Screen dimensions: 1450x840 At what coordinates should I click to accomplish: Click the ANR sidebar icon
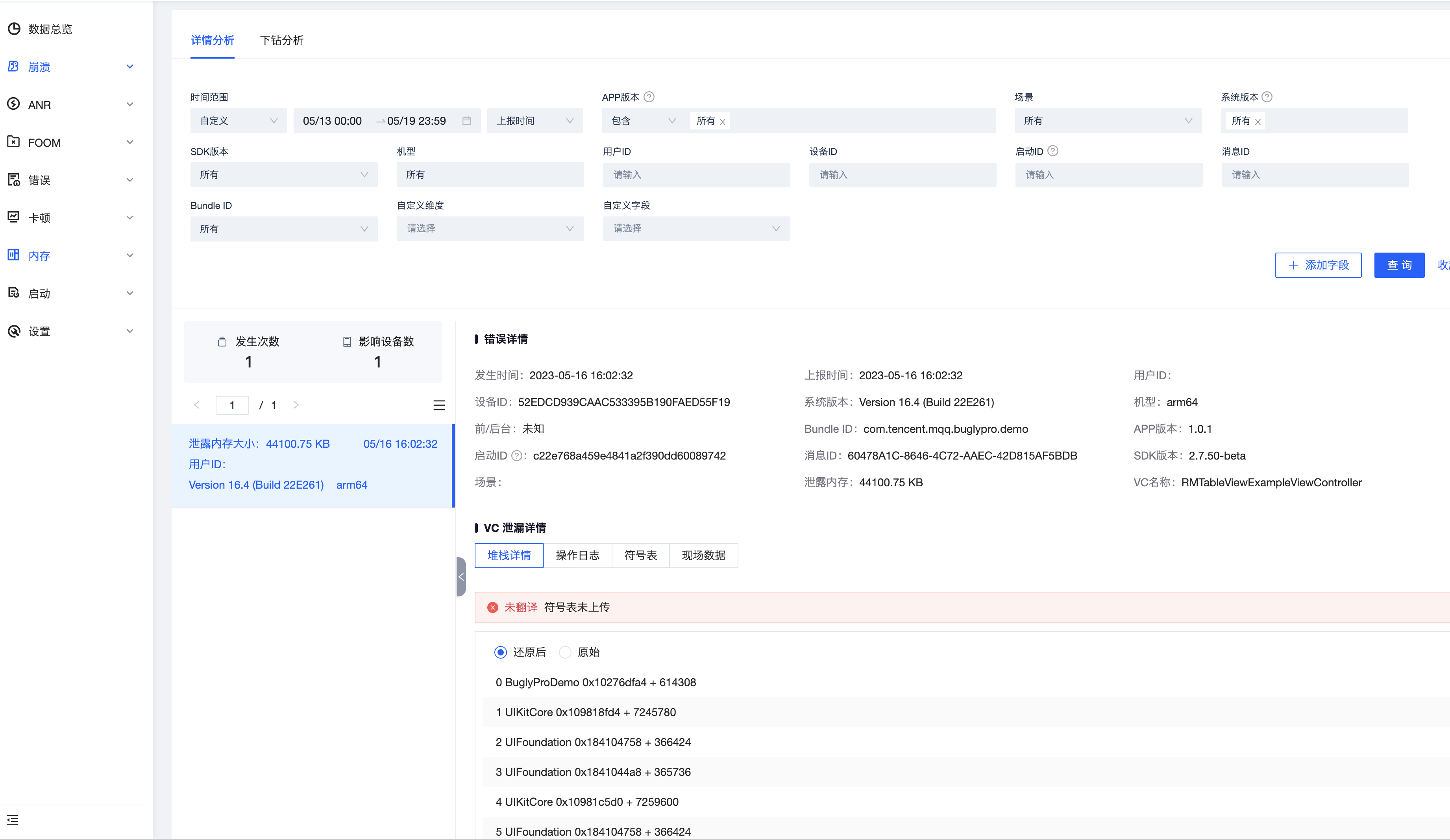pos(14,104)
